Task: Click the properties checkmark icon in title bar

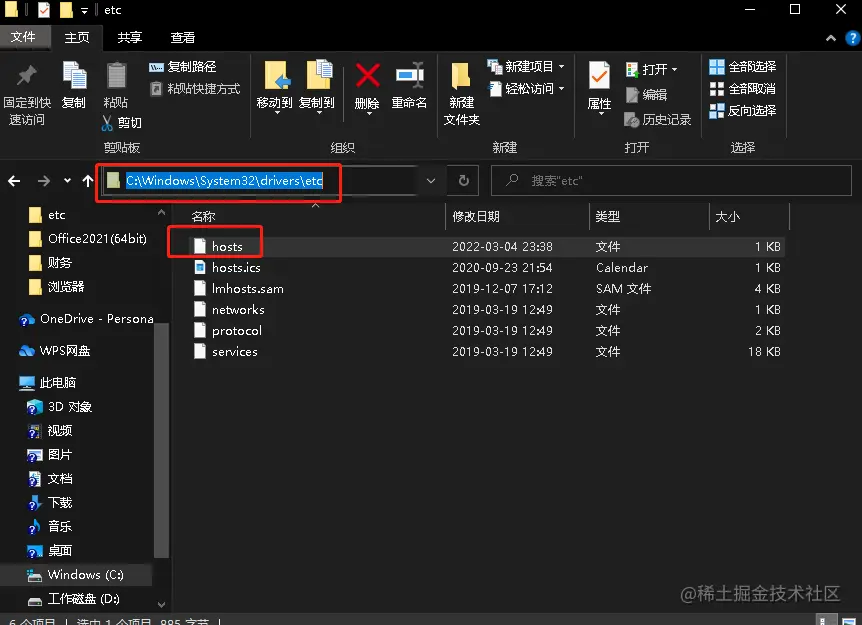Action: 43,10
